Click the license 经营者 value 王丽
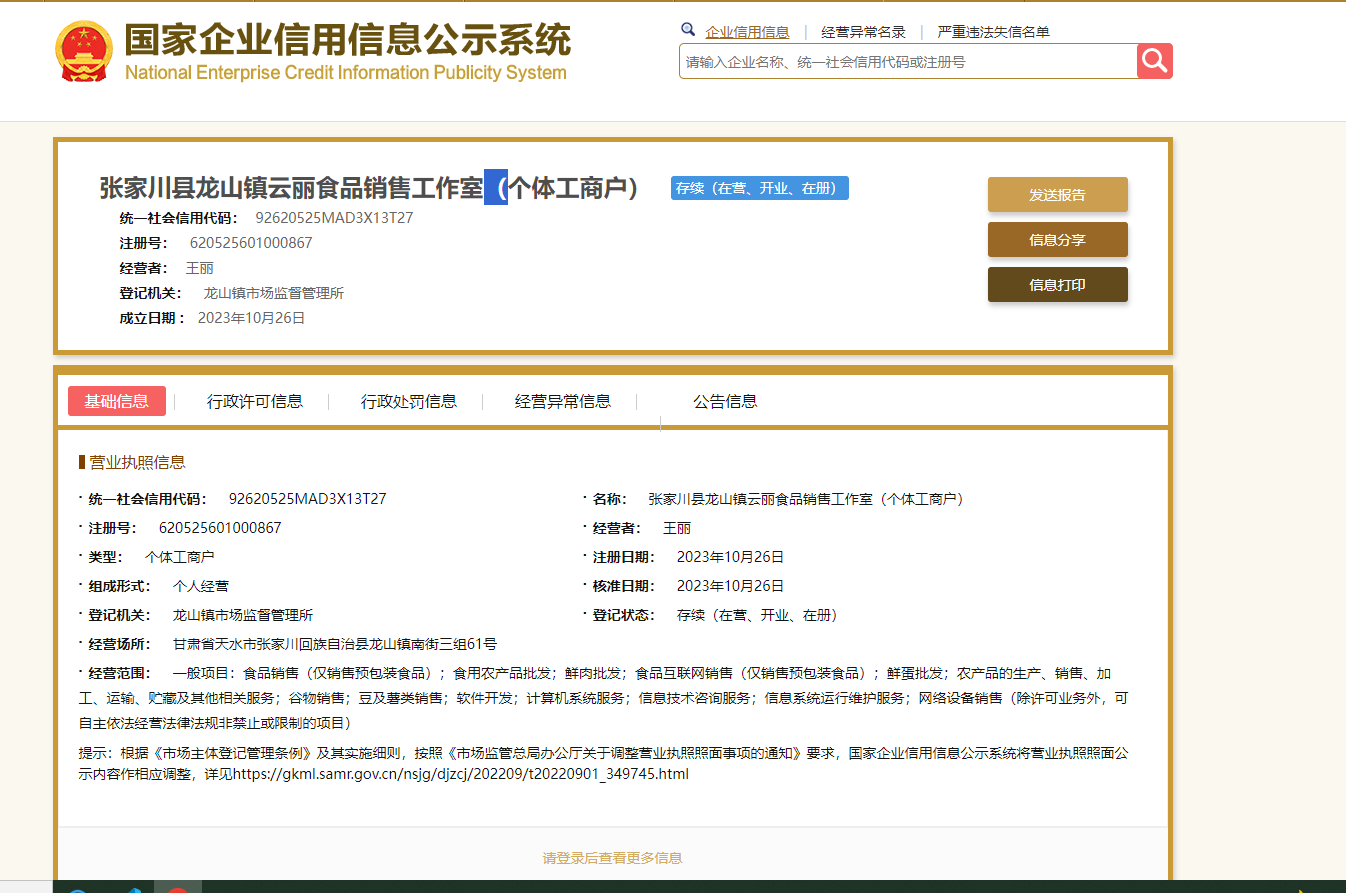 point(677,528)
